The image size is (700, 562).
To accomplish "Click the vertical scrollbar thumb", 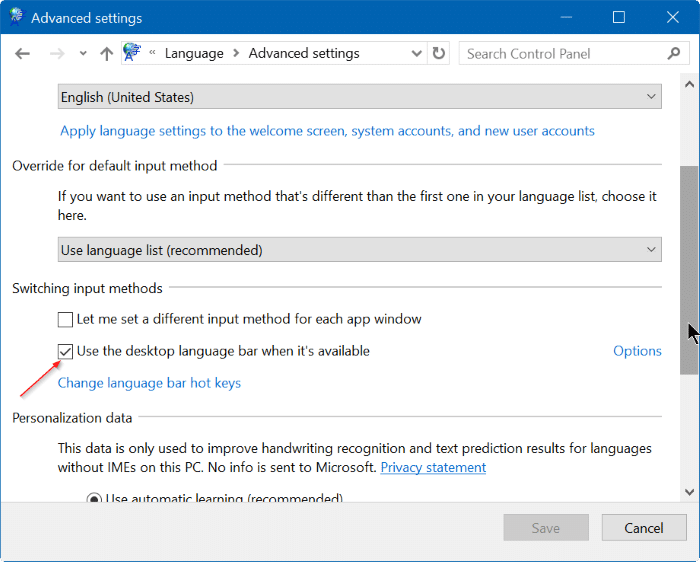I will 689,270.
